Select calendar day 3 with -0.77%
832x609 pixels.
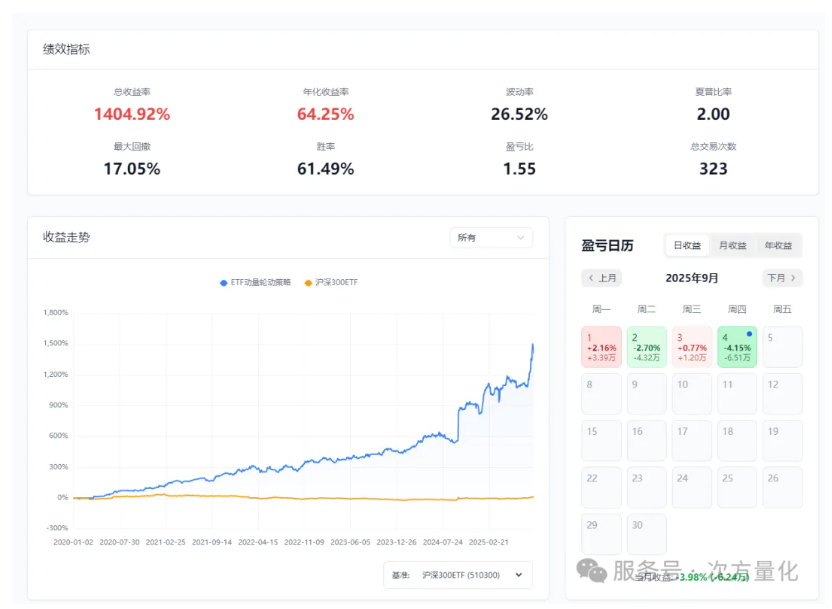click(x=692, y=347)
